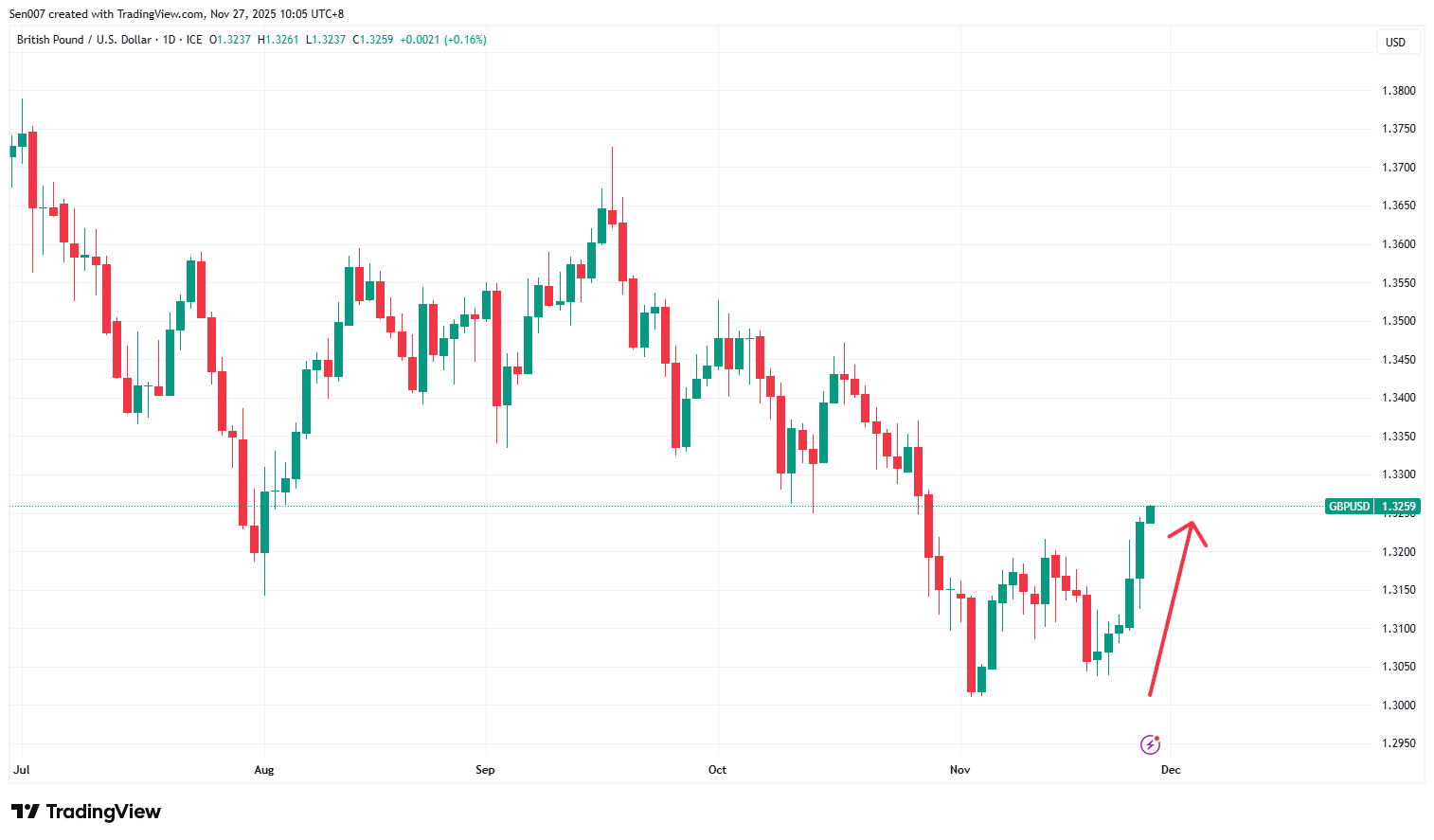The image size is (1434, 840).
Task: Click the red notification dot on lightning icon
Action: click(x=1156, y=738)
